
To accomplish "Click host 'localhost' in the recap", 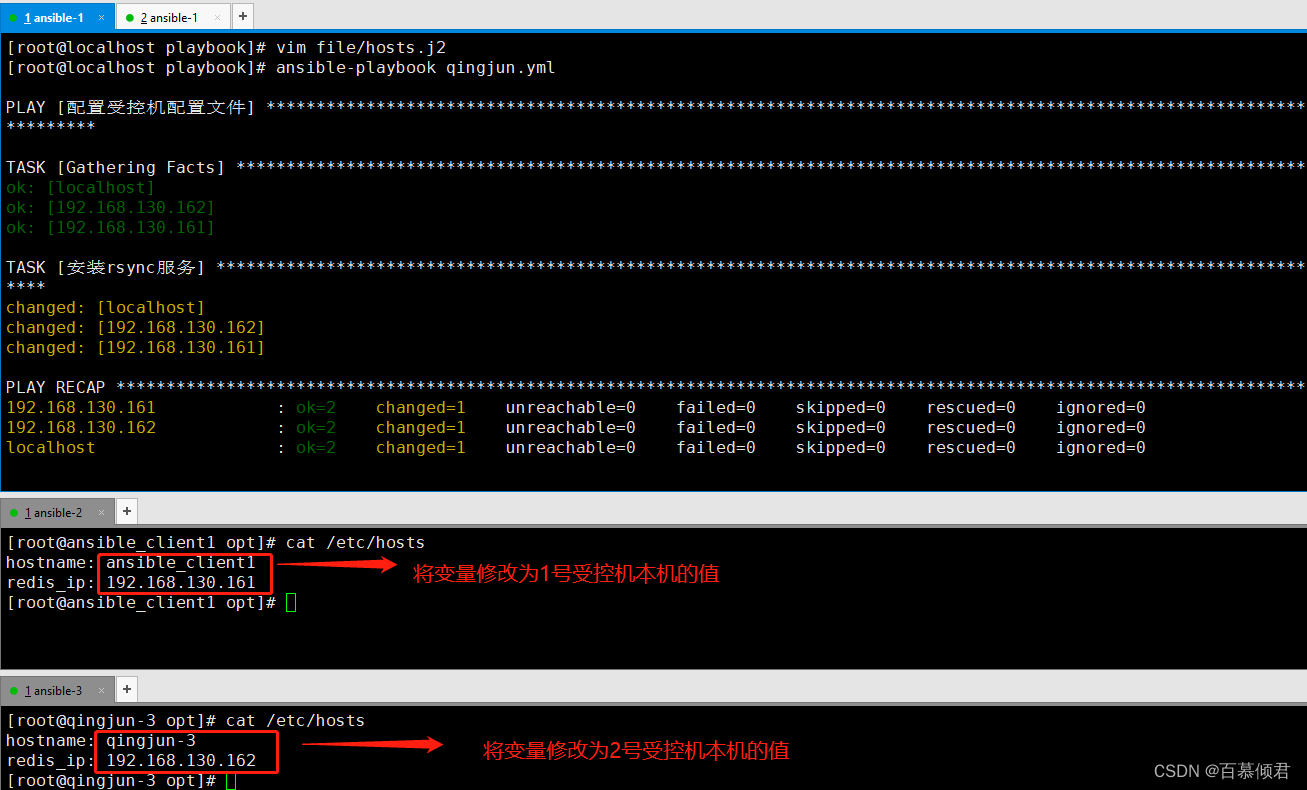I will pyautogui.click(x=50, y=448).
